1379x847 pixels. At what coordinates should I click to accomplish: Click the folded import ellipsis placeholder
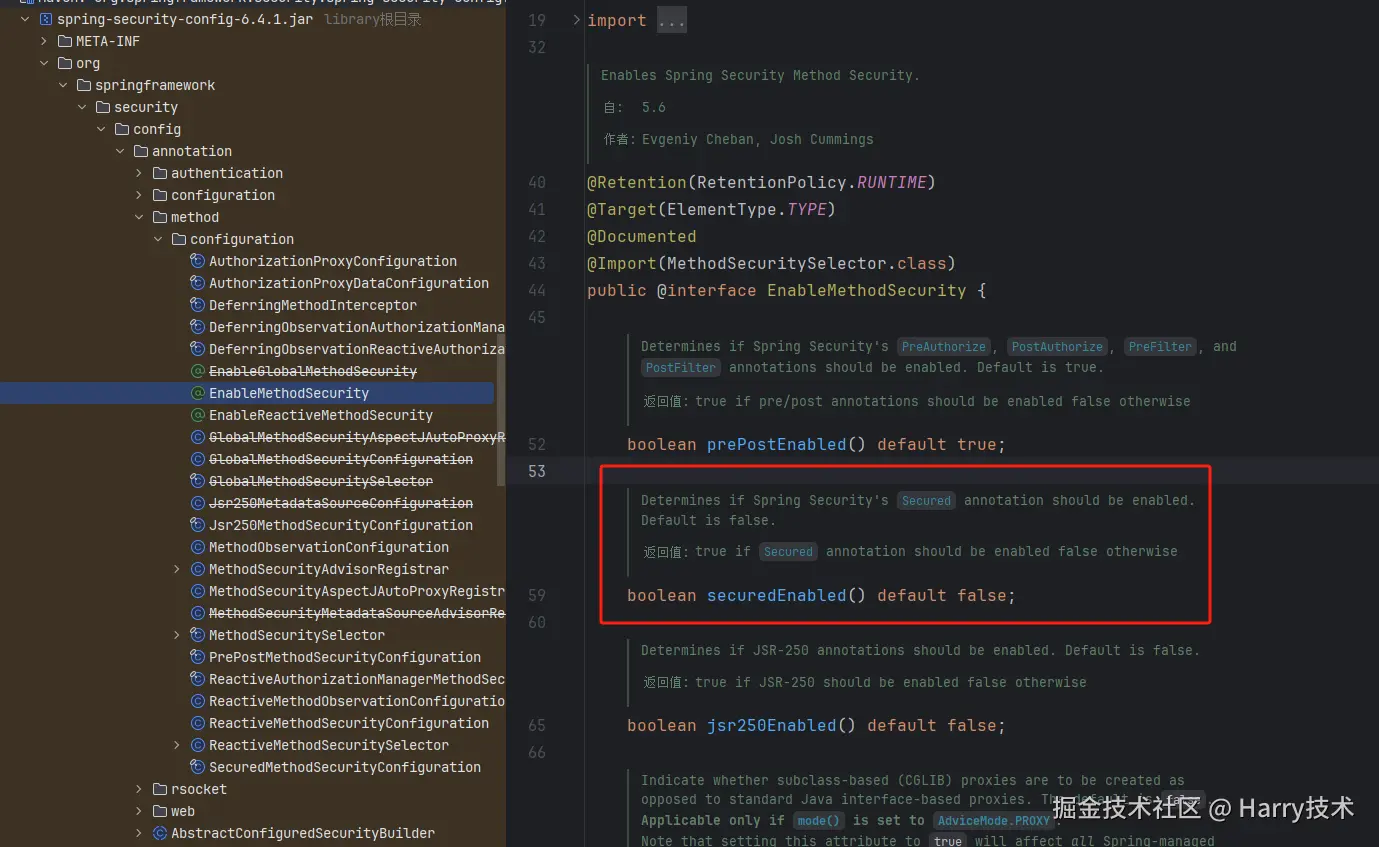[x=672, y=20]
